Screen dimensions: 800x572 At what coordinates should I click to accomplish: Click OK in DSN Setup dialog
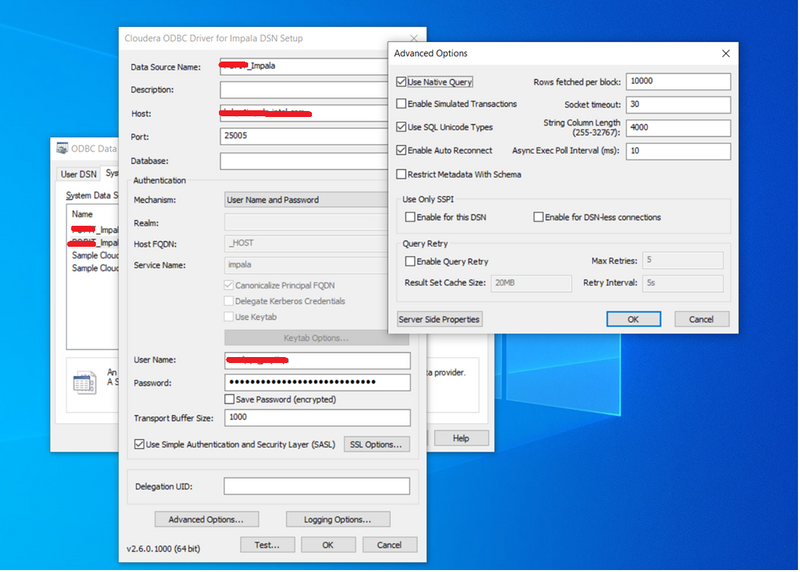pyautogui.click(x=328, y=545)
